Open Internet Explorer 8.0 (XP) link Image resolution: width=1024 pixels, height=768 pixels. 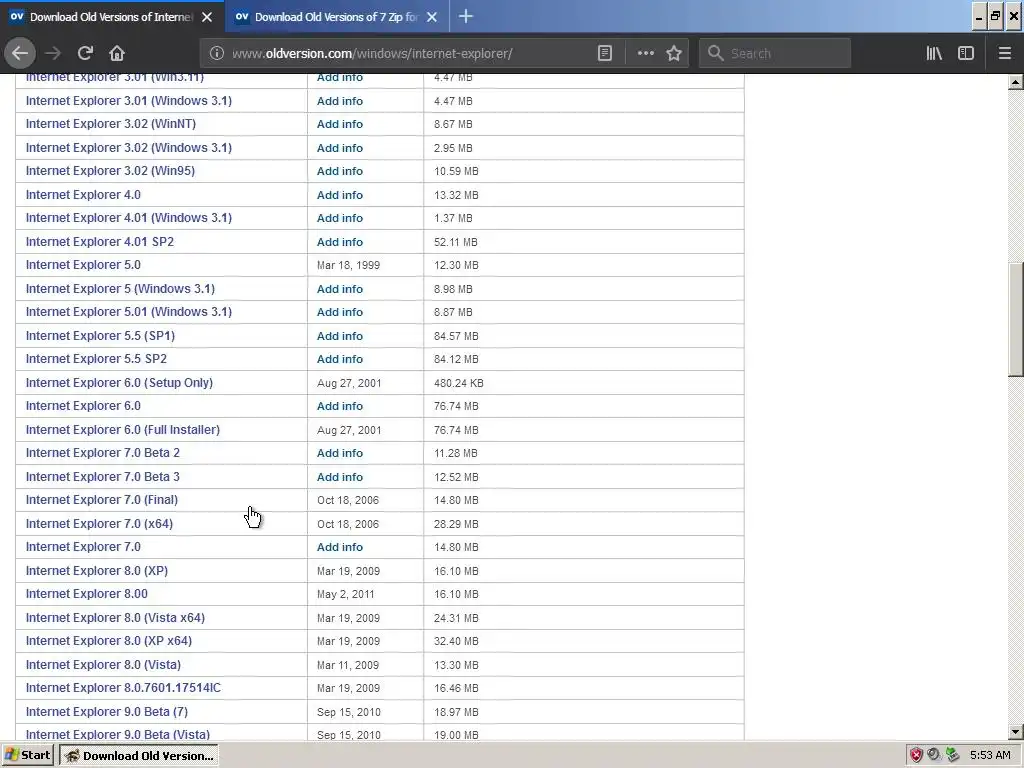[97, 570]
